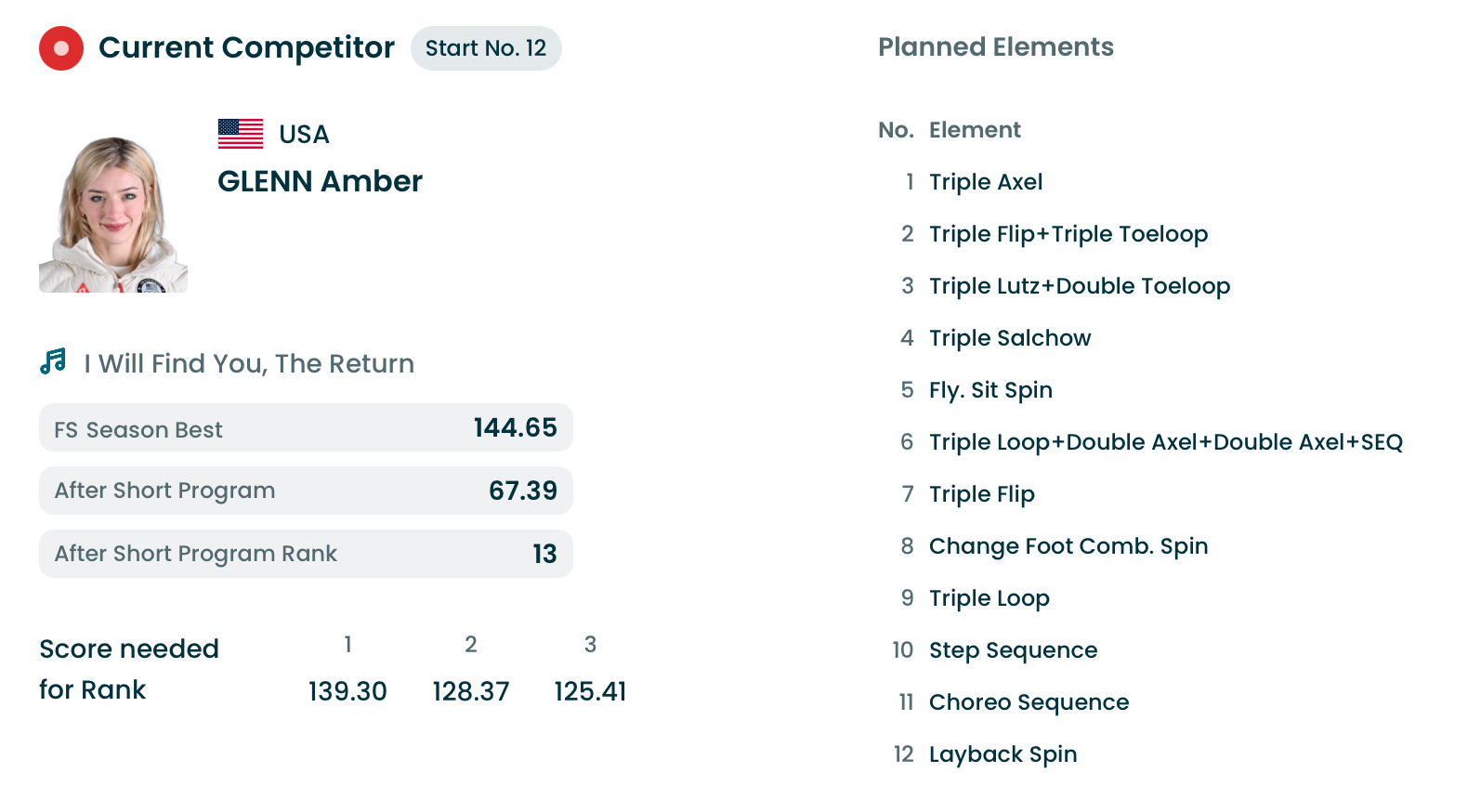The image size is (1481, 812).
Task: Open the GLENN Amber competitor name
Action: pyautogui.click(x=320, y=181)
